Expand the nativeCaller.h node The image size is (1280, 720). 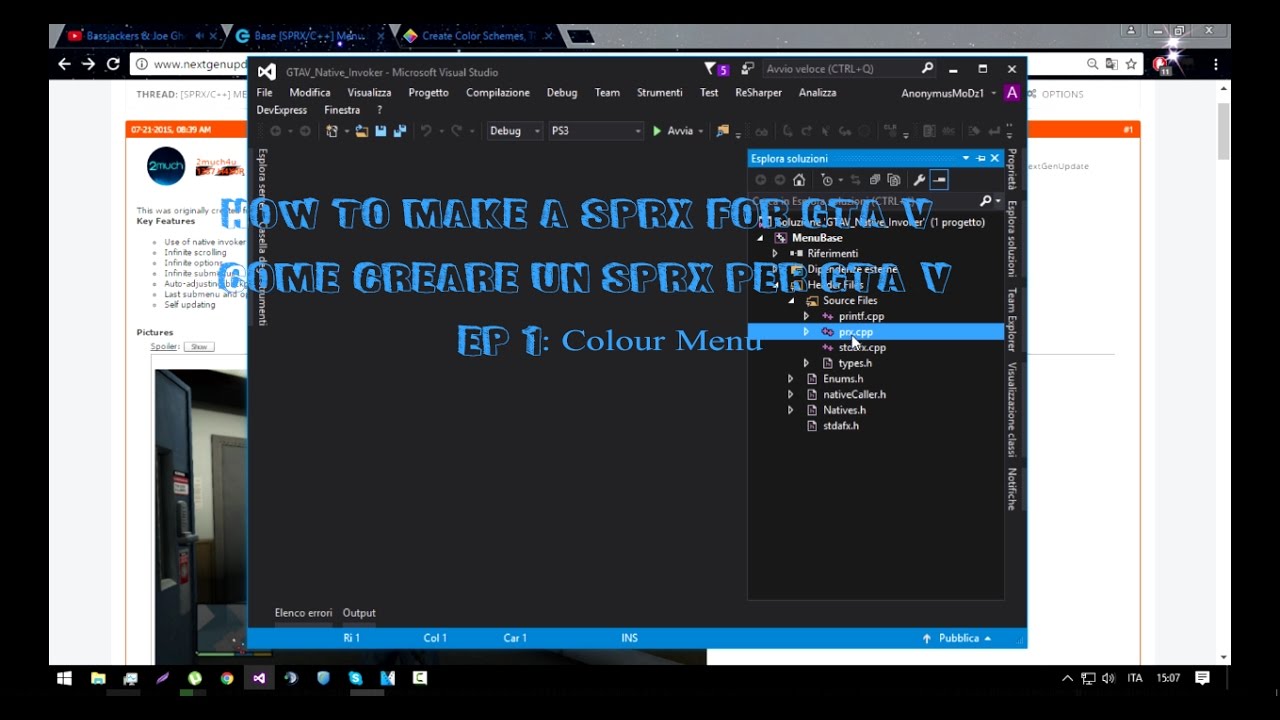(791, 394)
